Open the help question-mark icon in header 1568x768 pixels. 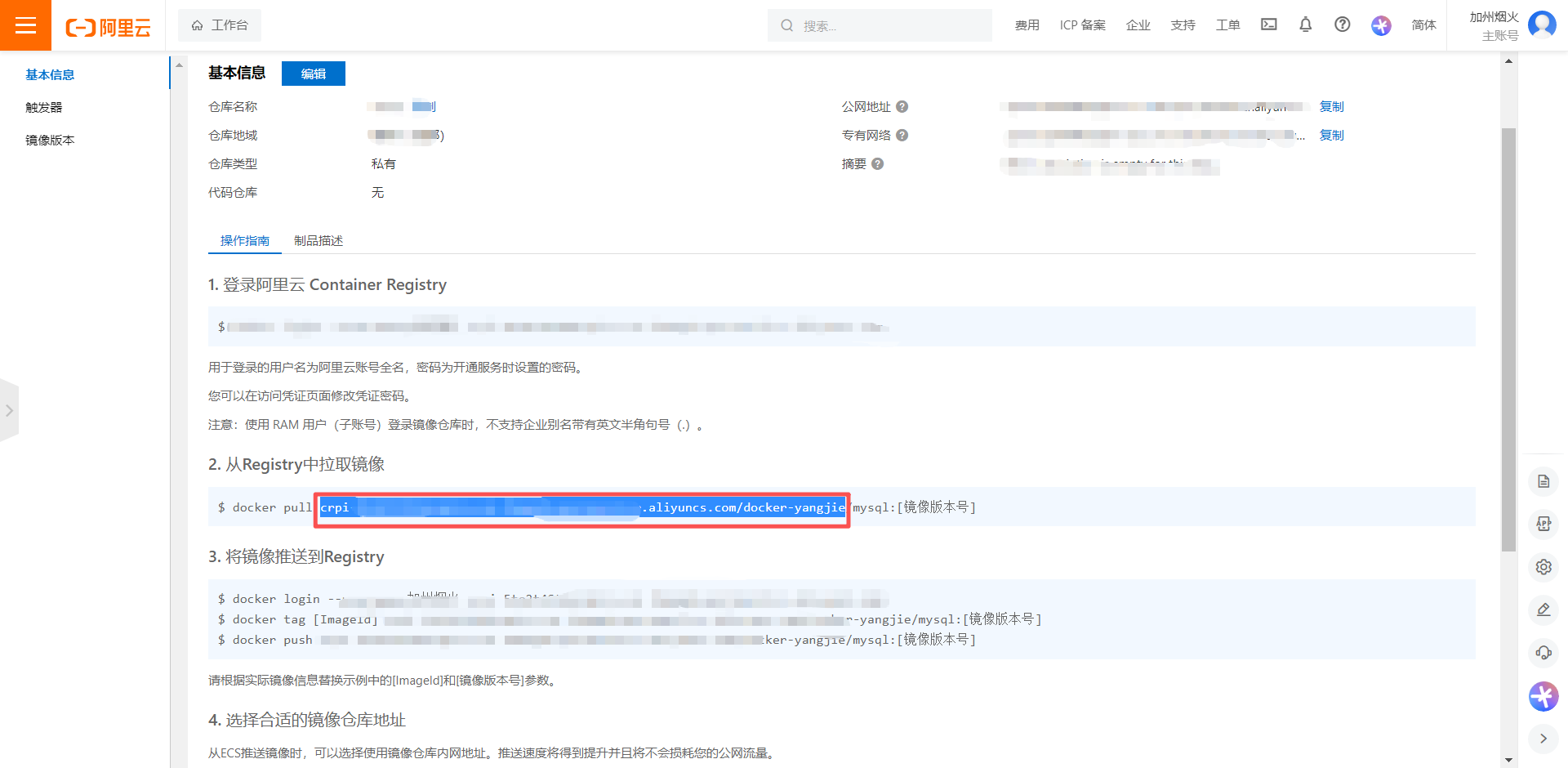coord(1342,25)
